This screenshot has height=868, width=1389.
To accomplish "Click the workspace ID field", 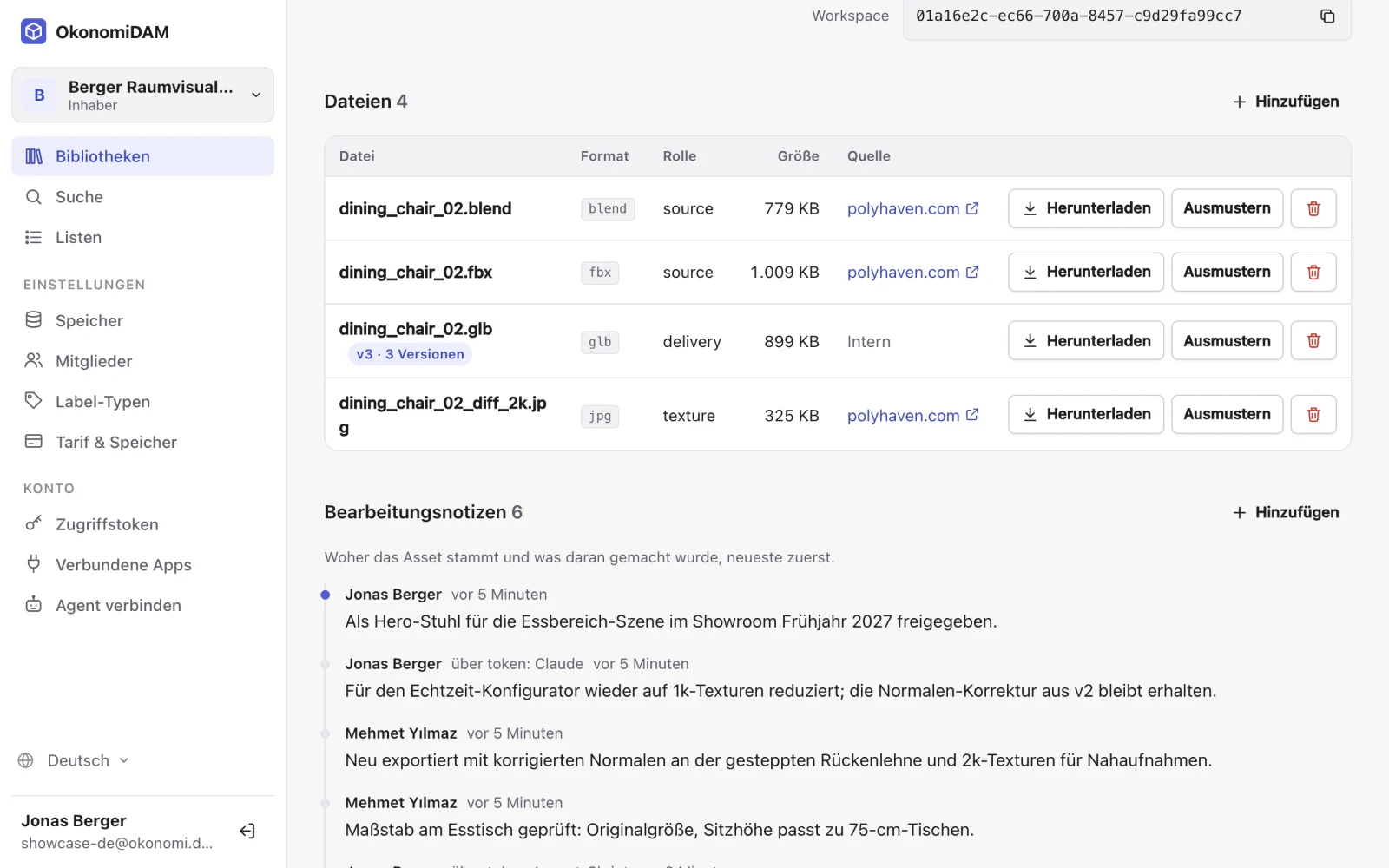I will (x=1127, y=17).
